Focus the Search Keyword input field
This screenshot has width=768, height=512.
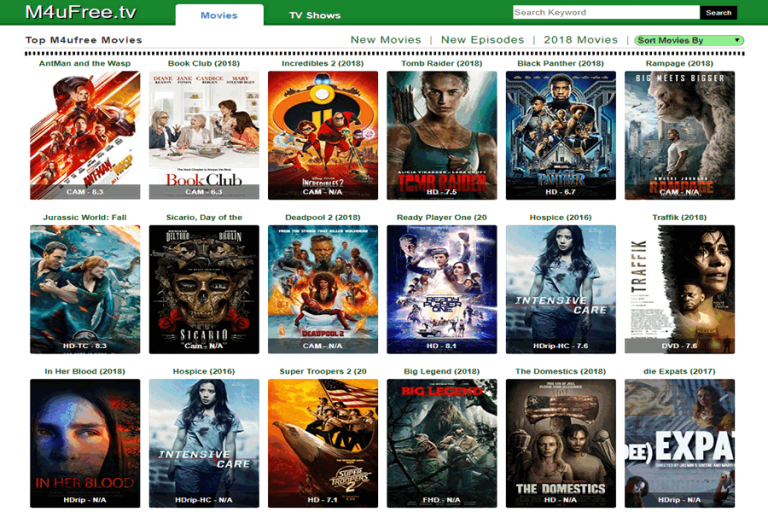tap(606, 12)
